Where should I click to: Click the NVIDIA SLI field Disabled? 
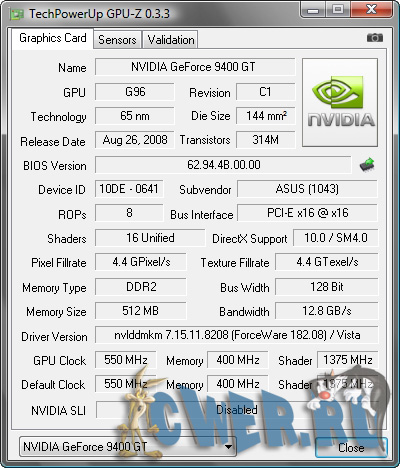click(237, 410)
